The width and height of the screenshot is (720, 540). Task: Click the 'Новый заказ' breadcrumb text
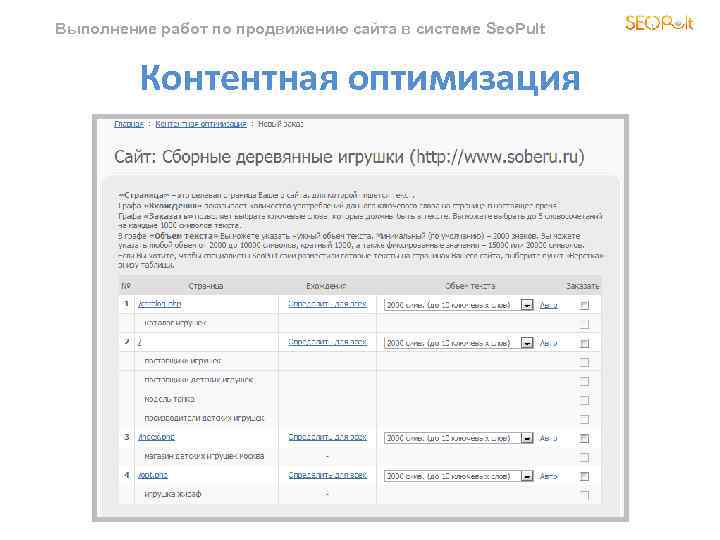[x=281, y=124]
